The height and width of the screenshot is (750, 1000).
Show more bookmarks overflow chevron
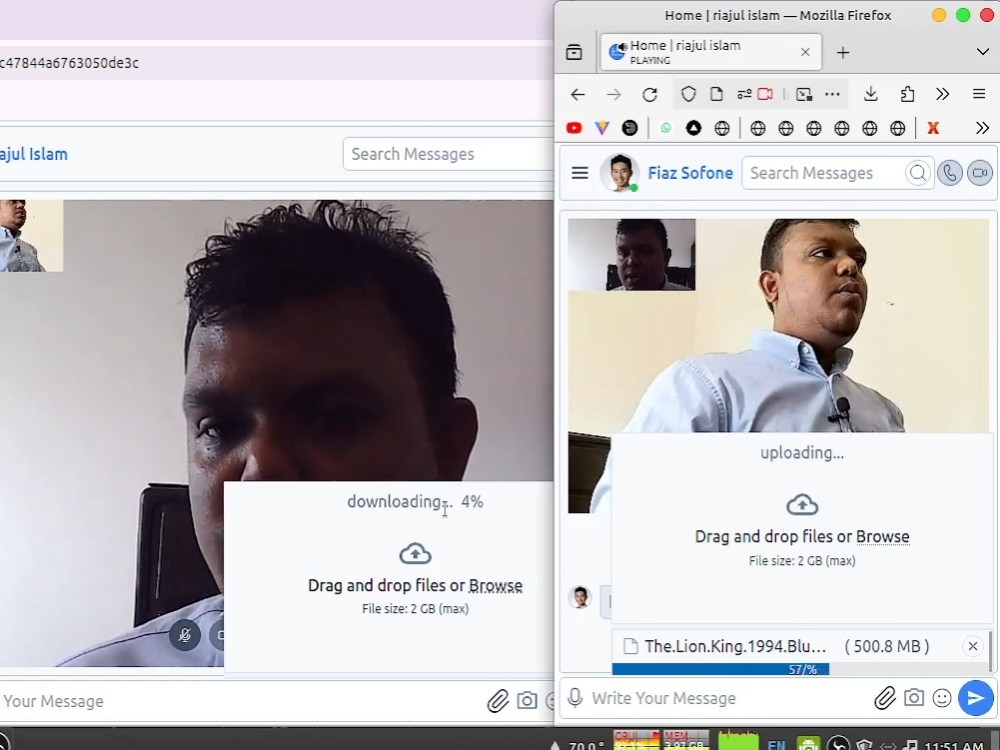click(x=982, y=128)
